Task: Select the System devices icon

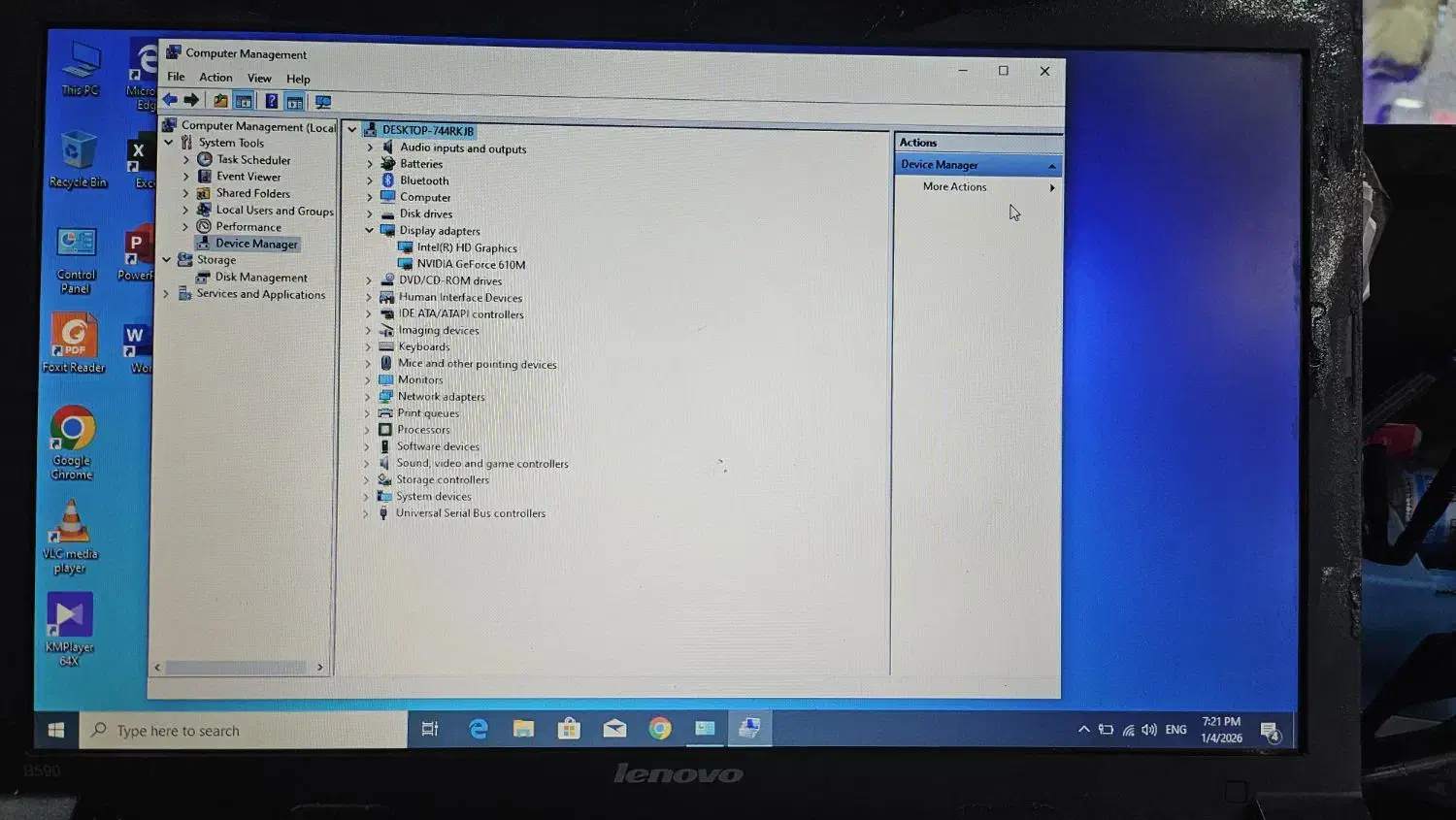Action: click(x=384, y=496)
